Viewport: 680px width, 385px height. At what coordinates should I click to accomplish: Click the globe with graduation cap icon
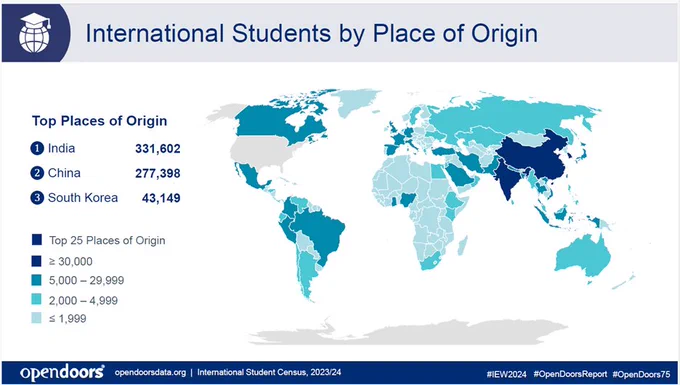tap(35, 33)
